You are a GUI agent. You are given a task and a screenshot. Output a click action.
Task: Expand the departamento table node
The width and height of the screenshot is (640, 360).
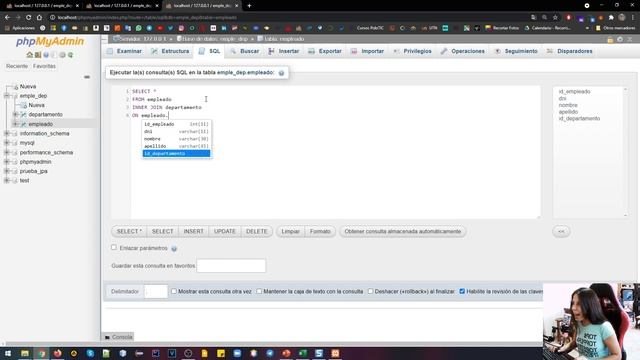(15, 115)
